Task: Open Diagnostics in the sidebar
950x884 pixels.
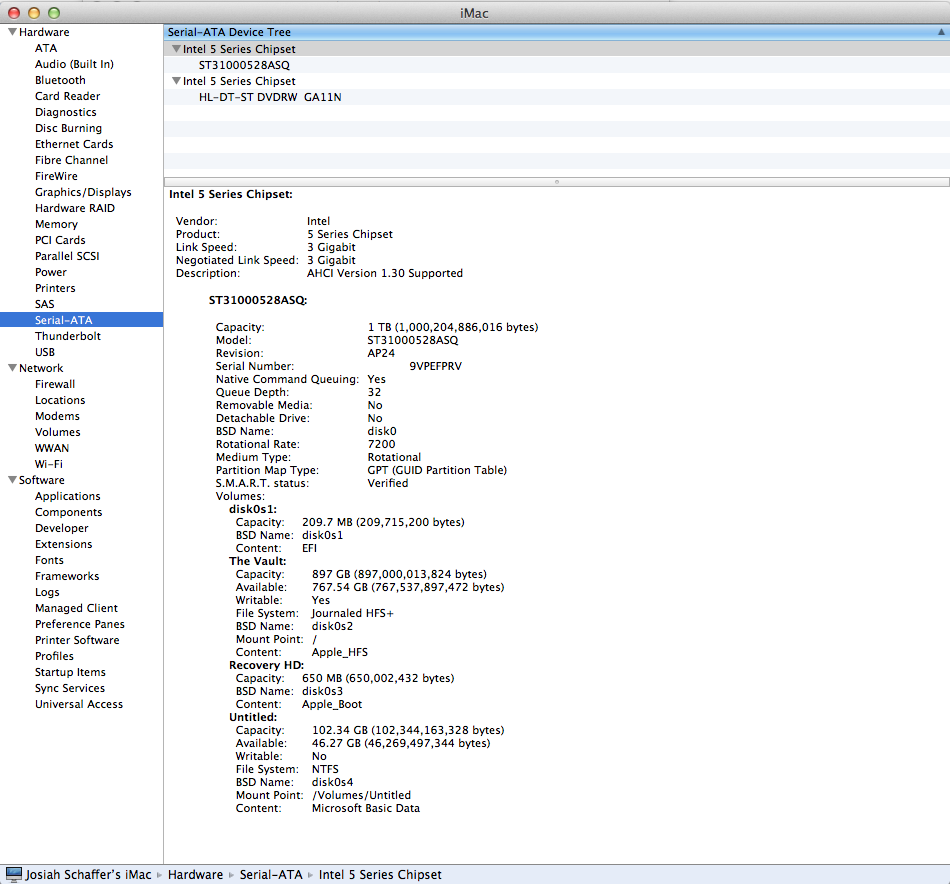Action: tap(65, 112)
